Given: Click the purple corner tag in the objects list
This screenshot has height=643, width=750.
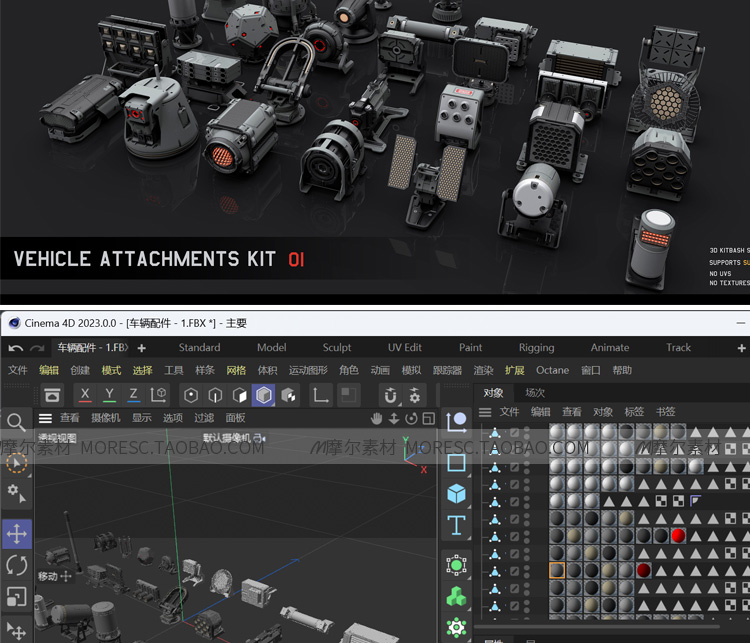Looking at the screenshot, I should (695, 501).
